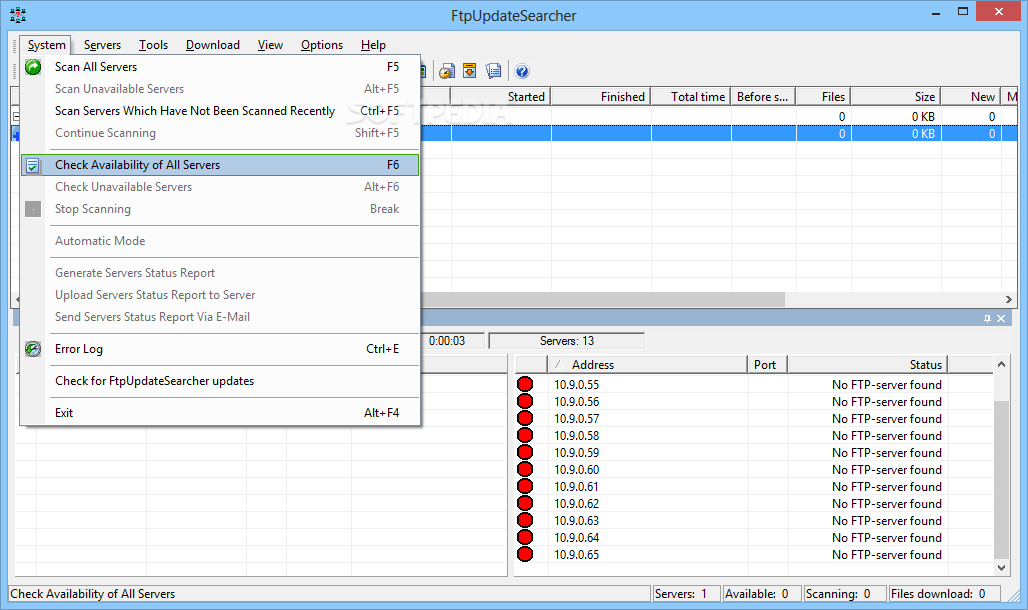Click the report-with-clock toolbar icon
Screen dimensions: 1028x610
[x=447, y=71]
